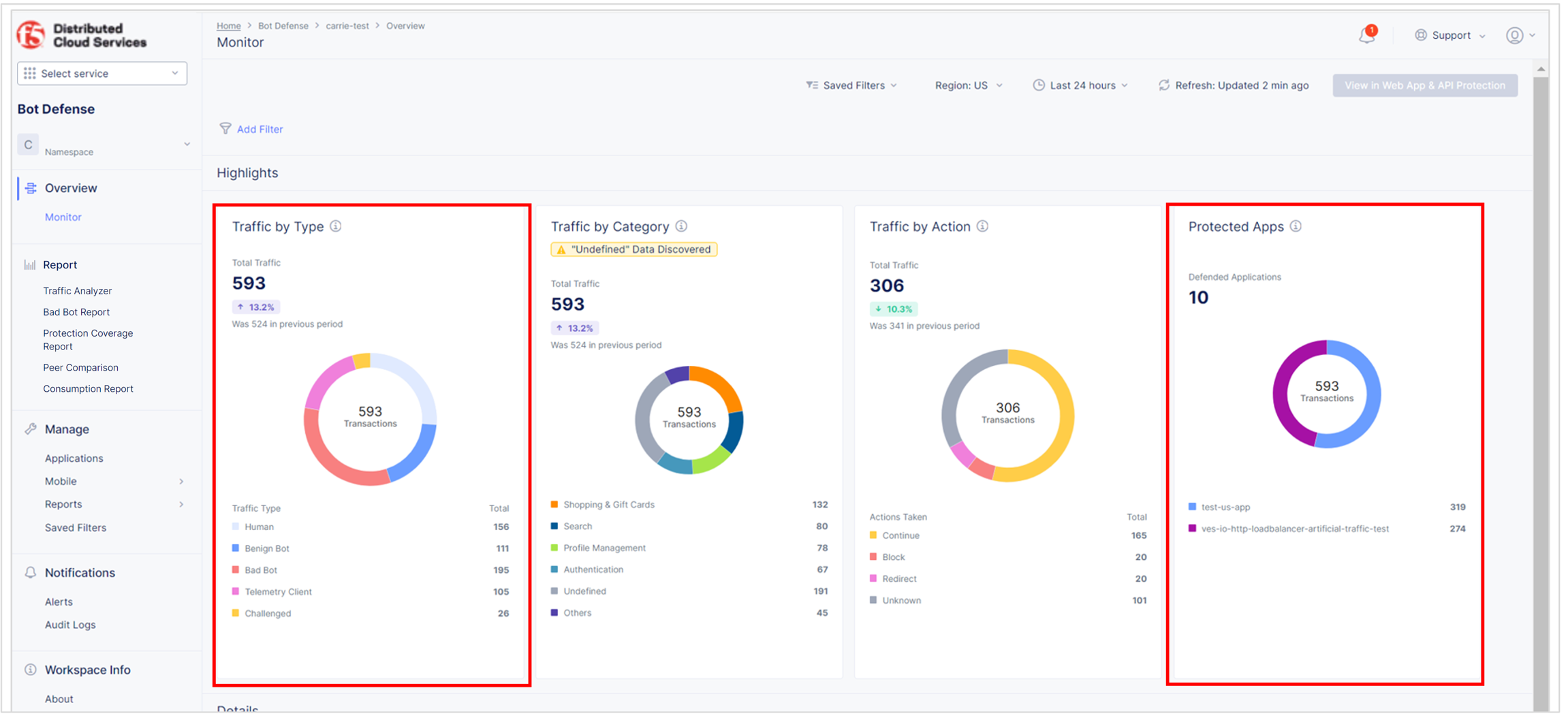The height and width of the screenshot is (716, 1568).
Task: Expand the Namespace selector
Action: pyautogui.click(x=187, y=144)
